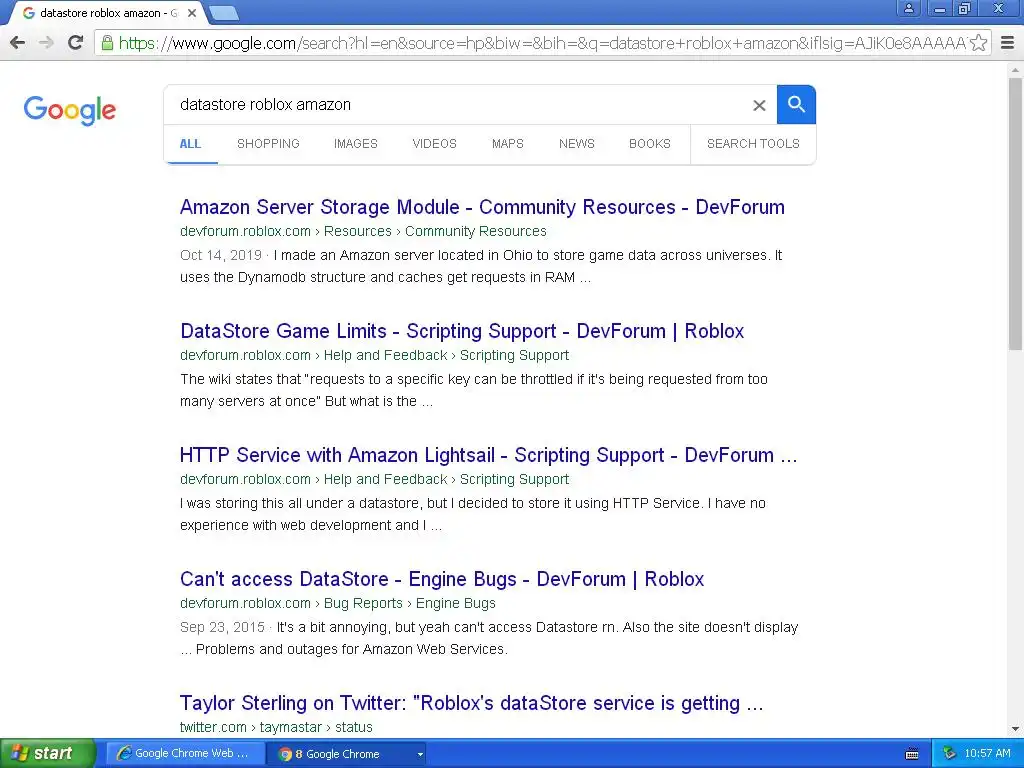Open the Windows start button
The height and width of the screenshot is (768, 1024).
pyautogui.click(x=46, y=753)
